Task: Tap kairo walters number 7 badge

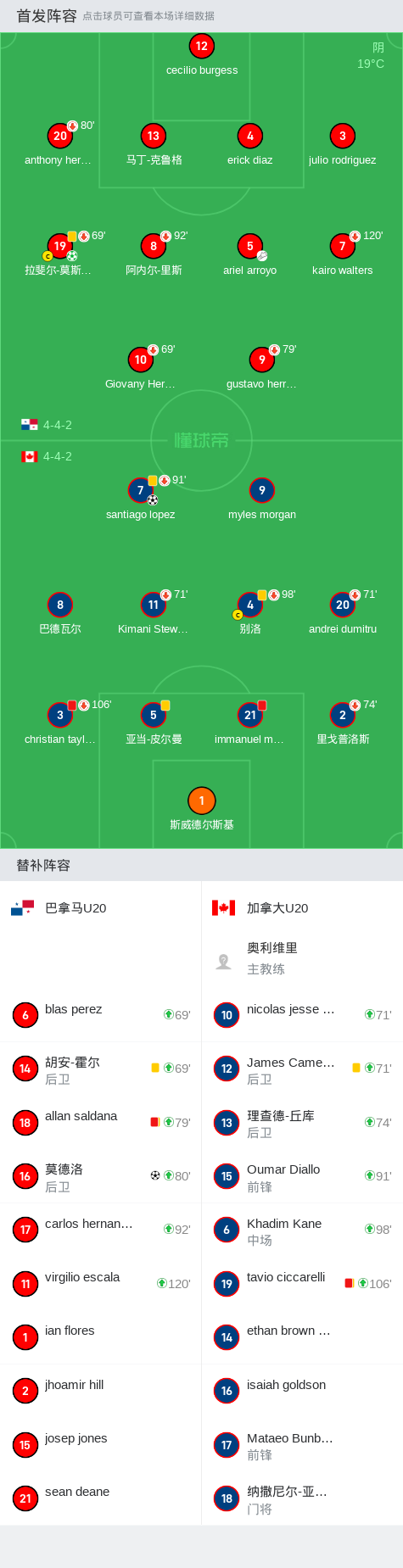Action: [343, 246]
